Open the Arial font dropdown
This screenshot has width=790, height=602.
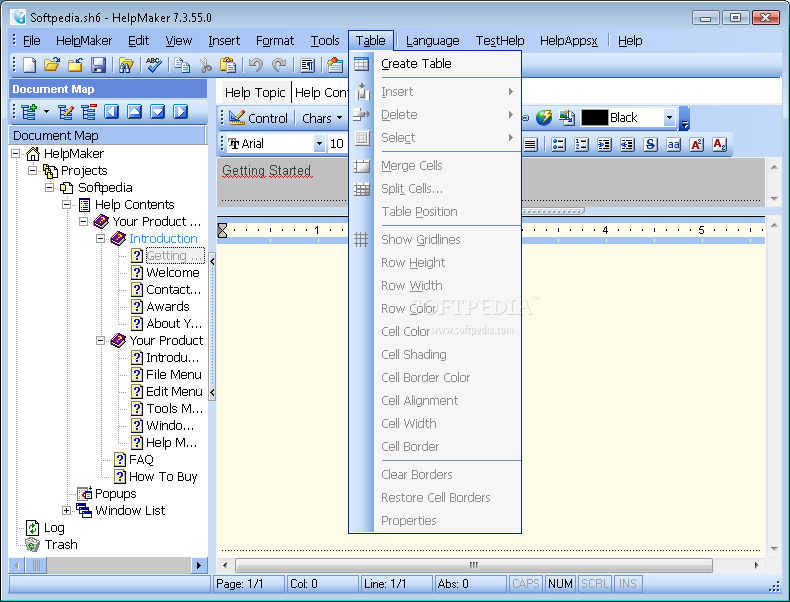pyautogui.click(x=319, y=144)
